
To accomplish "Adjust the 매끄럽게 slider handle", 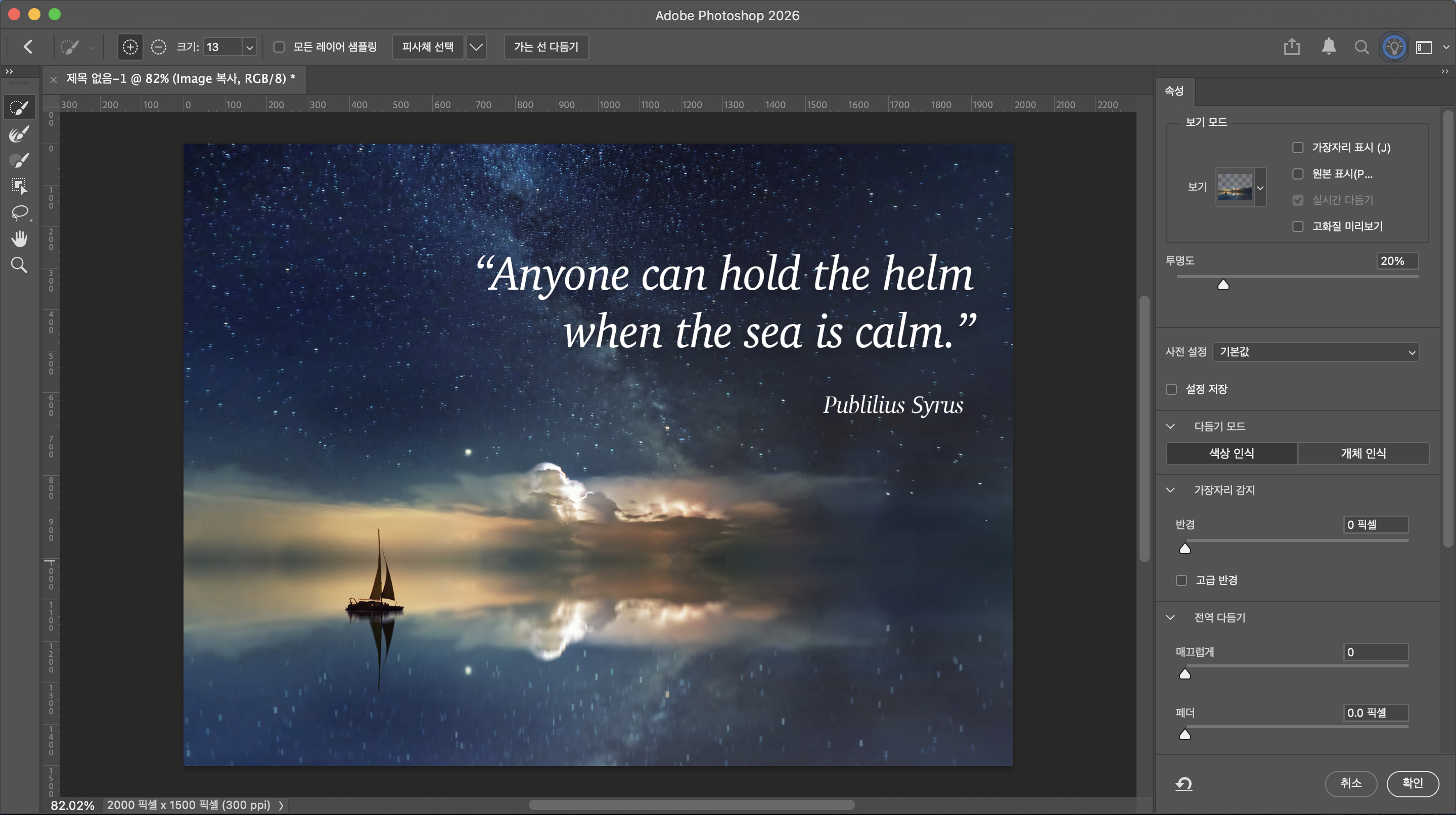I will [x=1185, y=674].
